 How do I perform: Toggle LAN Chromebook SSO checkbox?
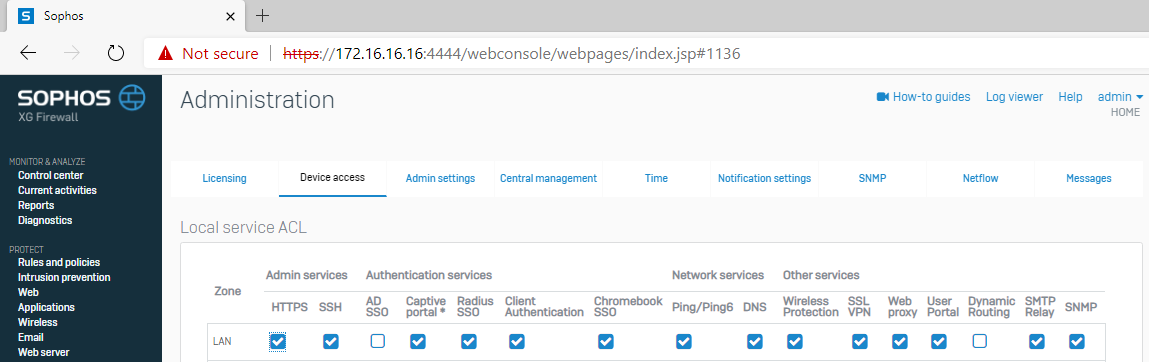click(605, 341)
